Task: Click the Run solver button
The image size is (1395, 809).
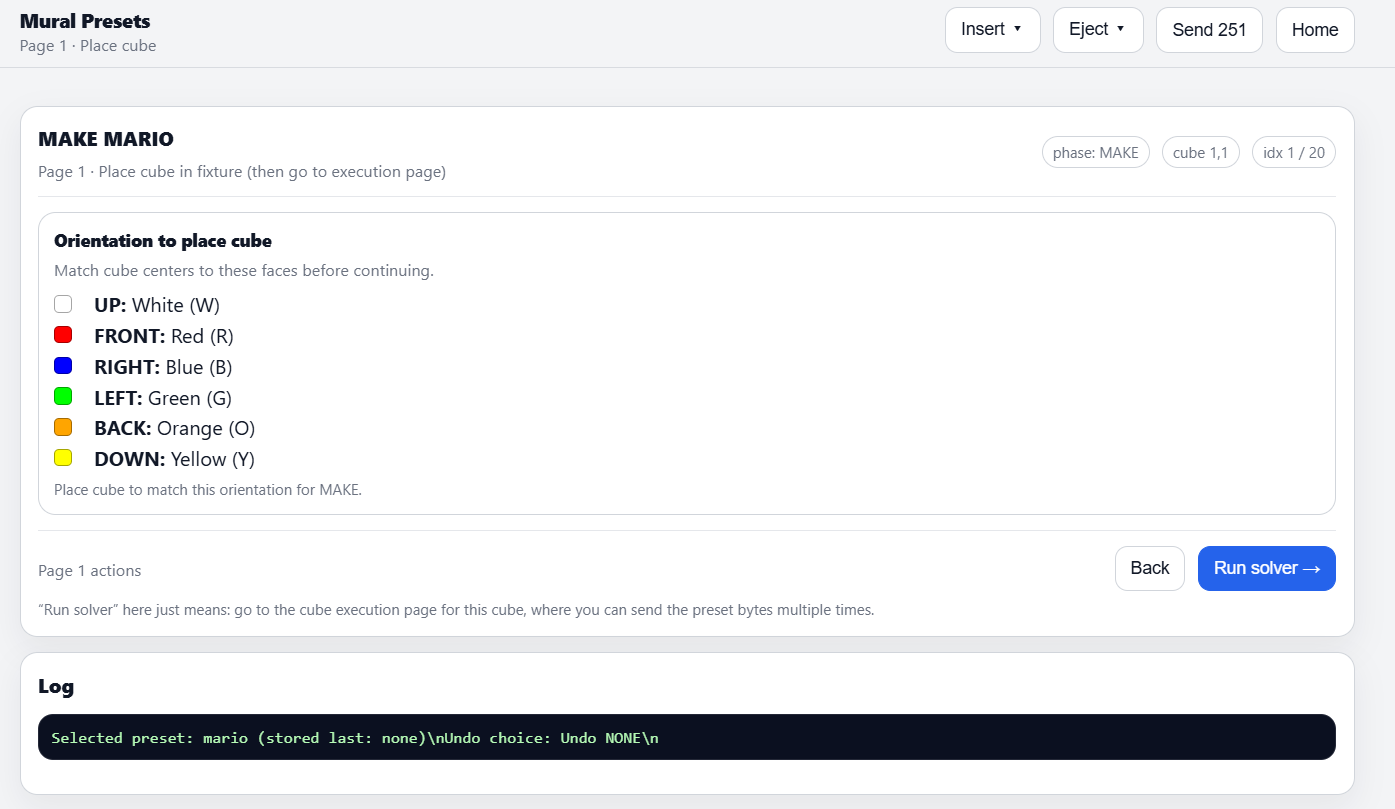Action: [x=1266, y=568]
